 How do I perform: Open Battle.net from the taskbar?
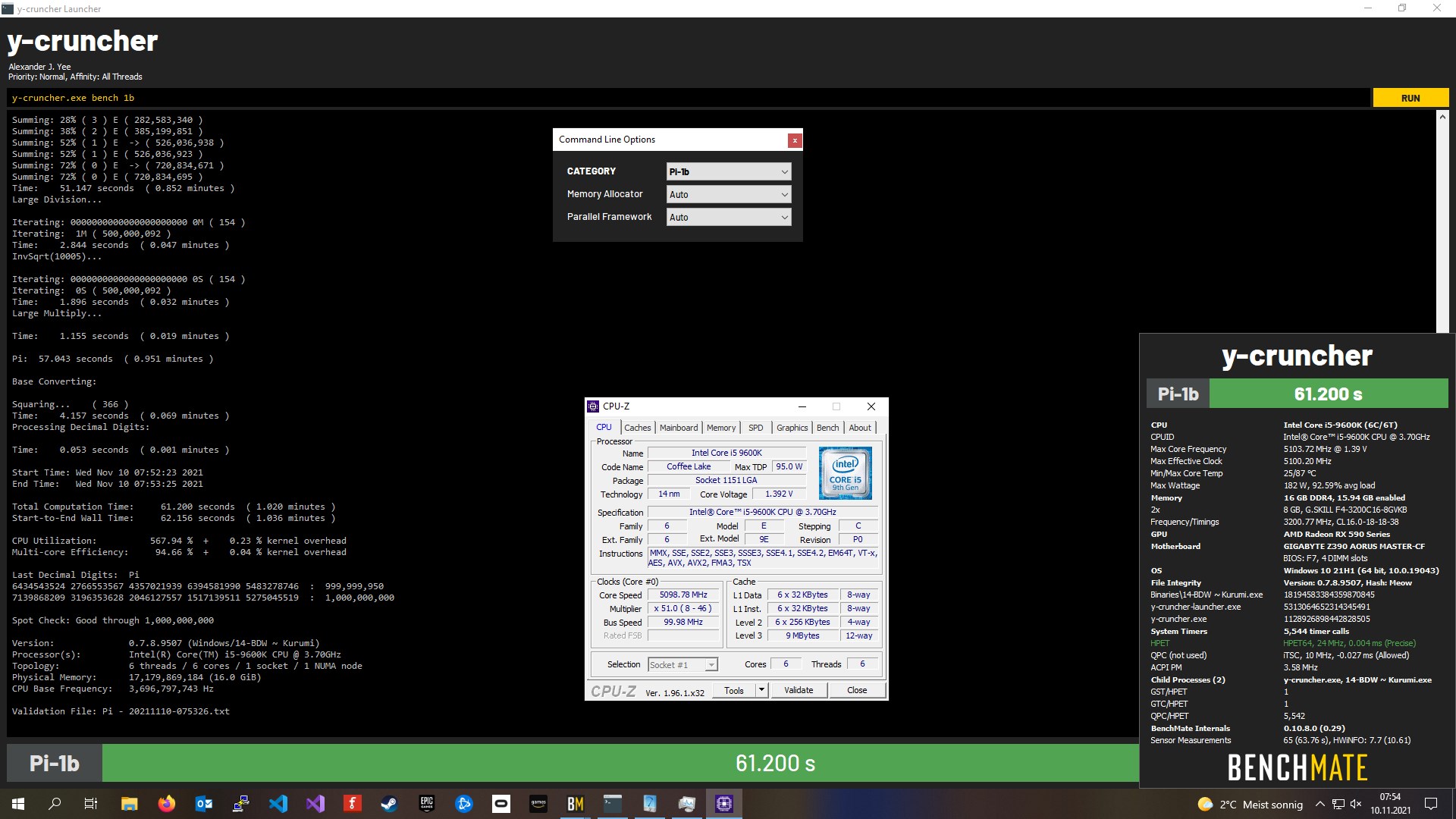click(x=464, y=804)
